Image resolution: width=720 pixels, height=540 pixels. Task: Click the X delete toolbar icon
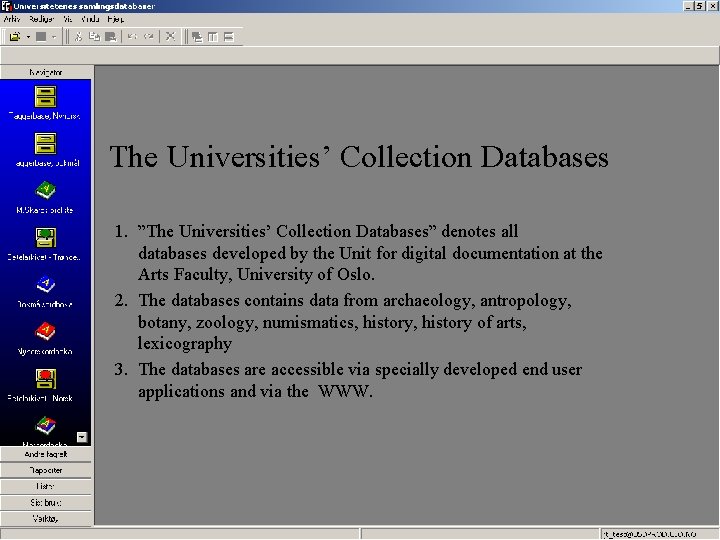[170, 37]
